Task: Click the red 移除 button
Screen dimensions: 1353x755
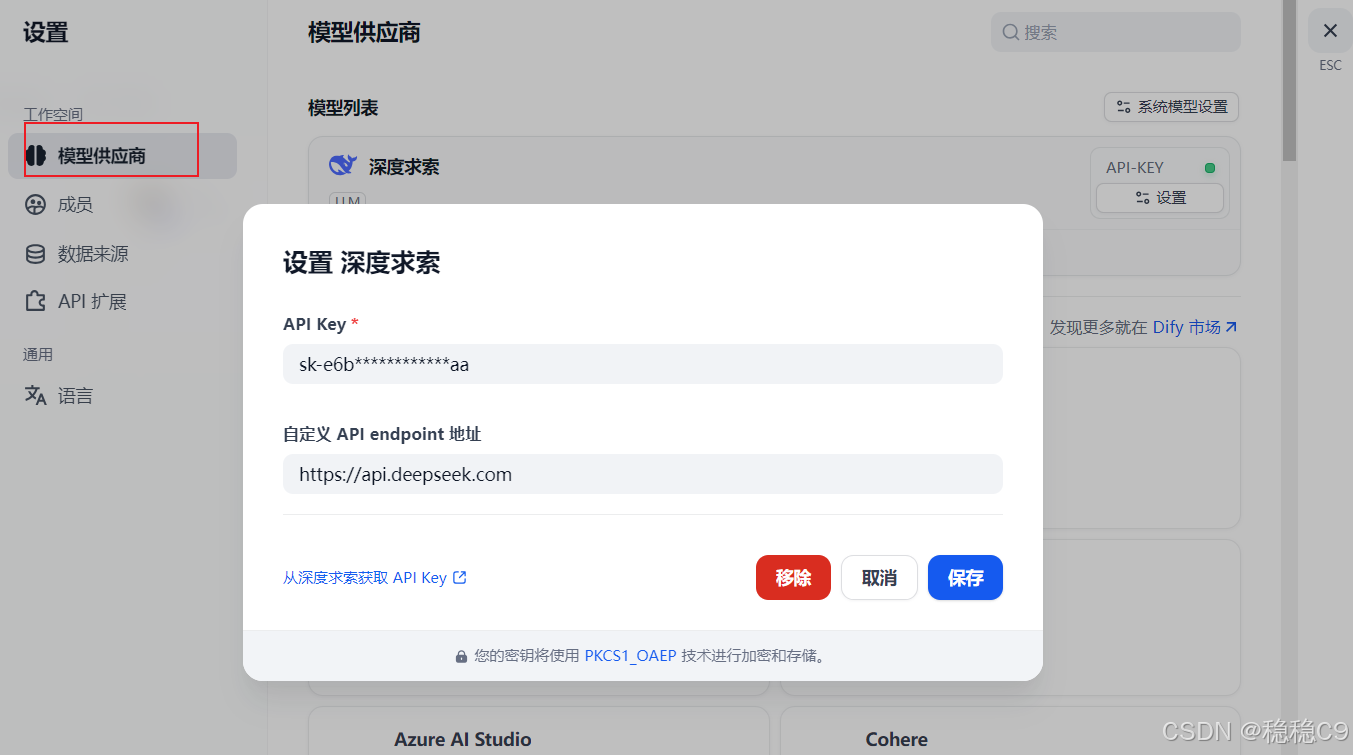Action: 793,578
